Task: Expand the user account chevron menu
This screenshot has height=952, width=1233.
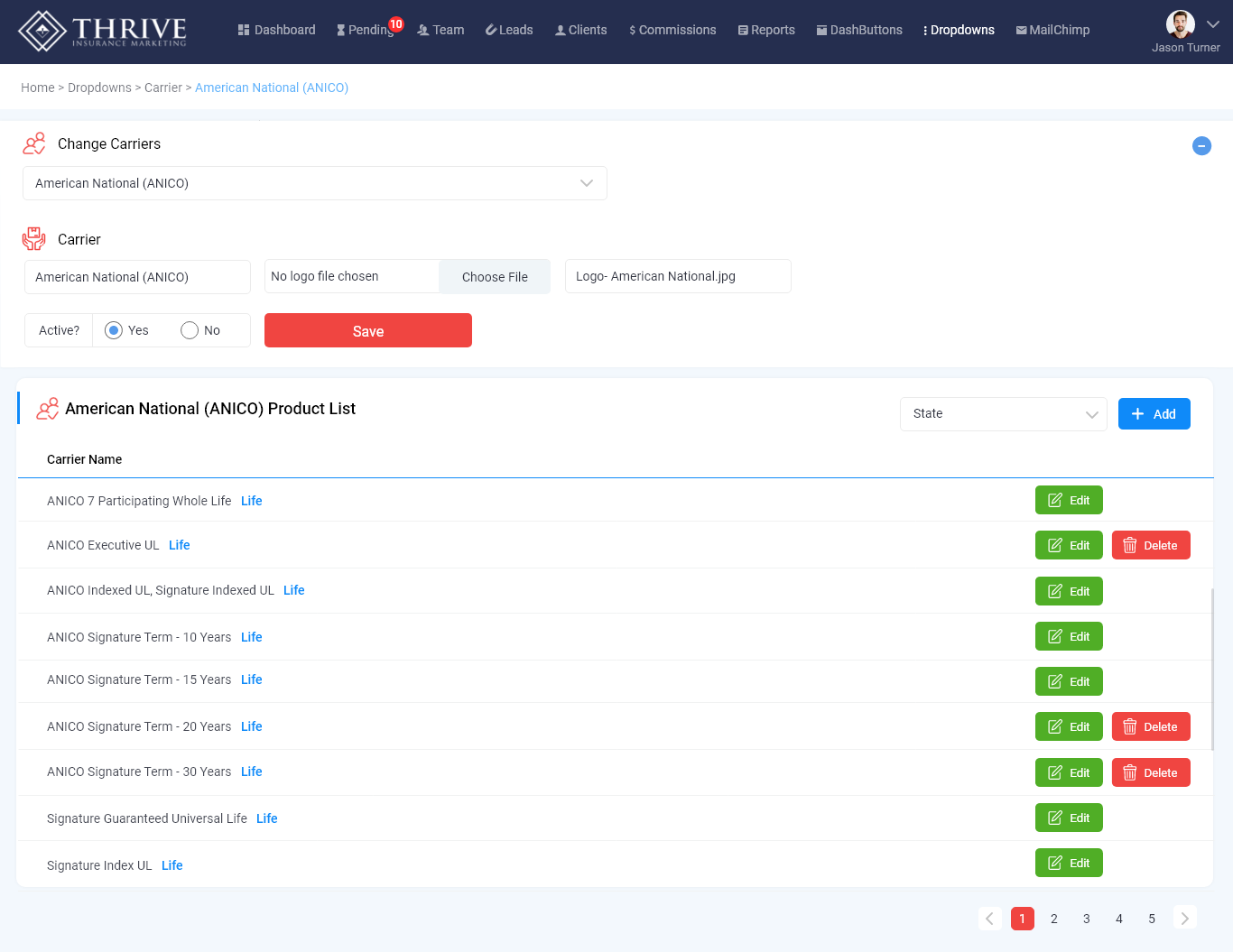Action: click(1213, 24)
